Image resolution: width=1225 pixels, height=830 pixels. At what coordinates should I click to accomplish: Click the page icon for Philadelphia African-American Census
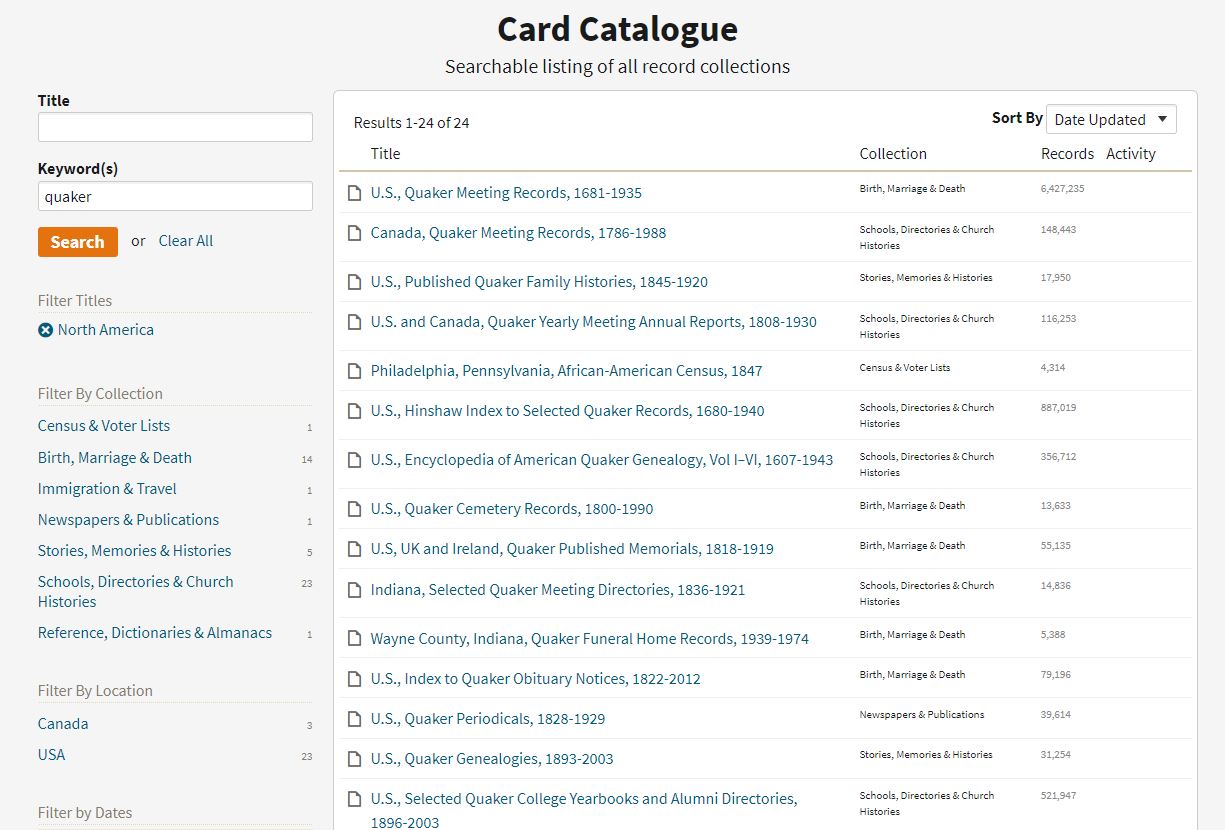click(x=354, y=371)
